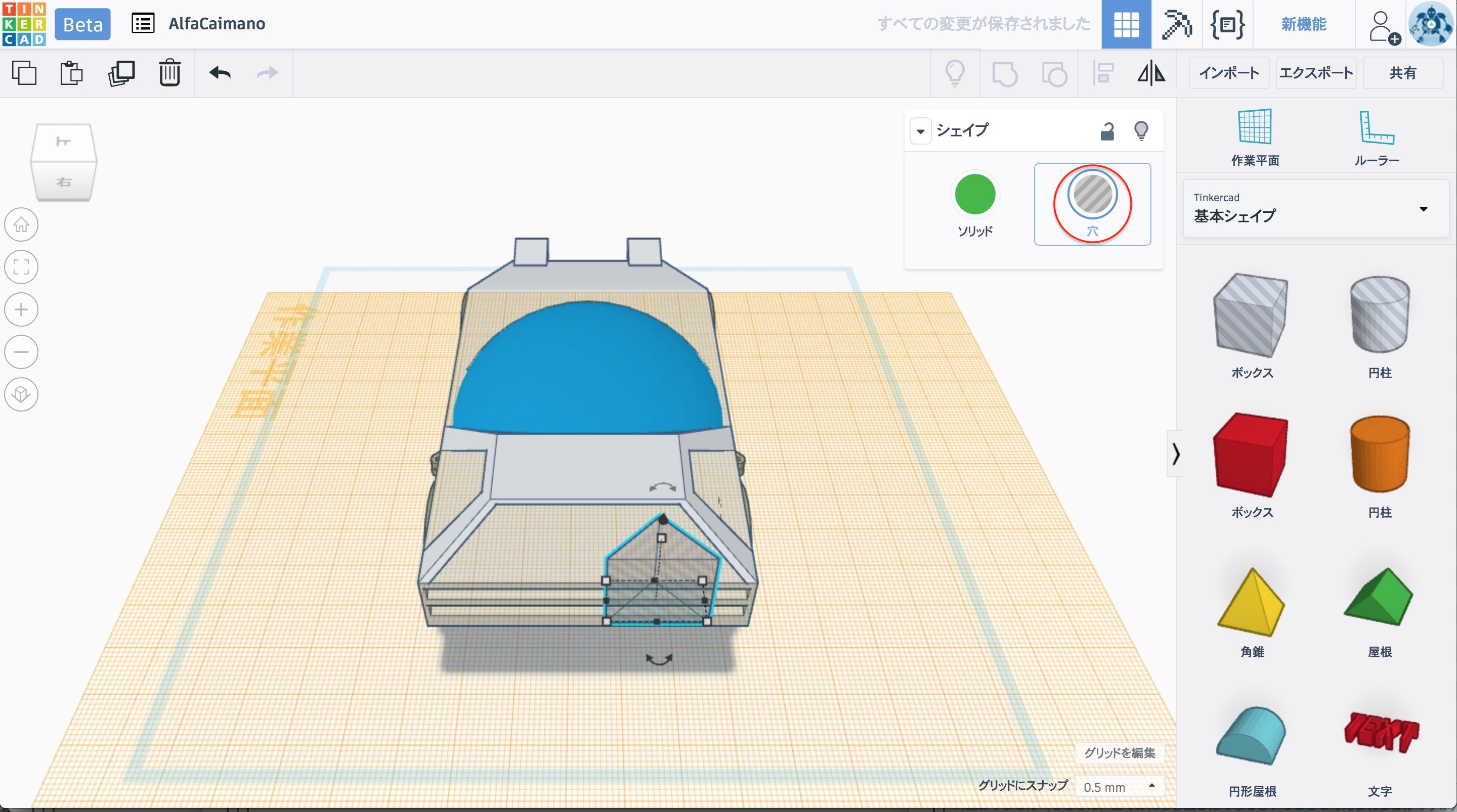The width and height of the screenshot is (1457, 812).
Task: Click the Home view icon
Action: pyautogui.click(x=21, y=224)
